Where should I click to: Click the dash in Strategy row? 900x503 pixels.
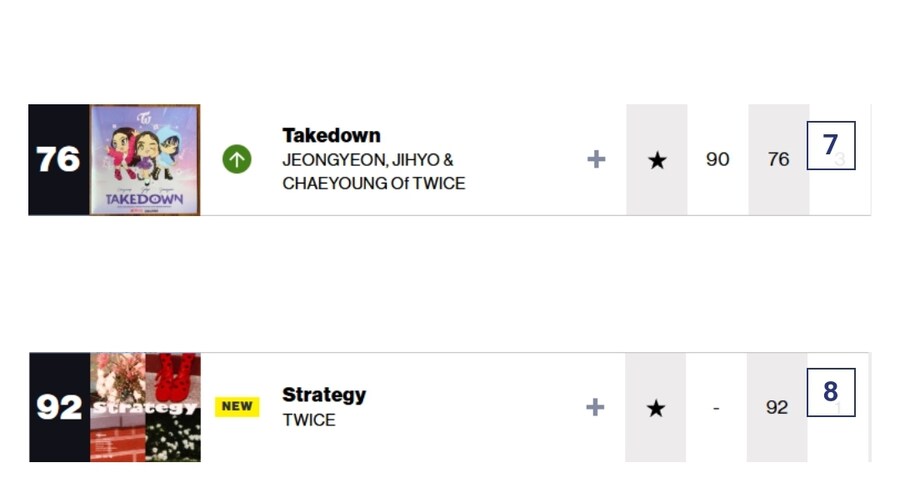click(x=716, y=408)
